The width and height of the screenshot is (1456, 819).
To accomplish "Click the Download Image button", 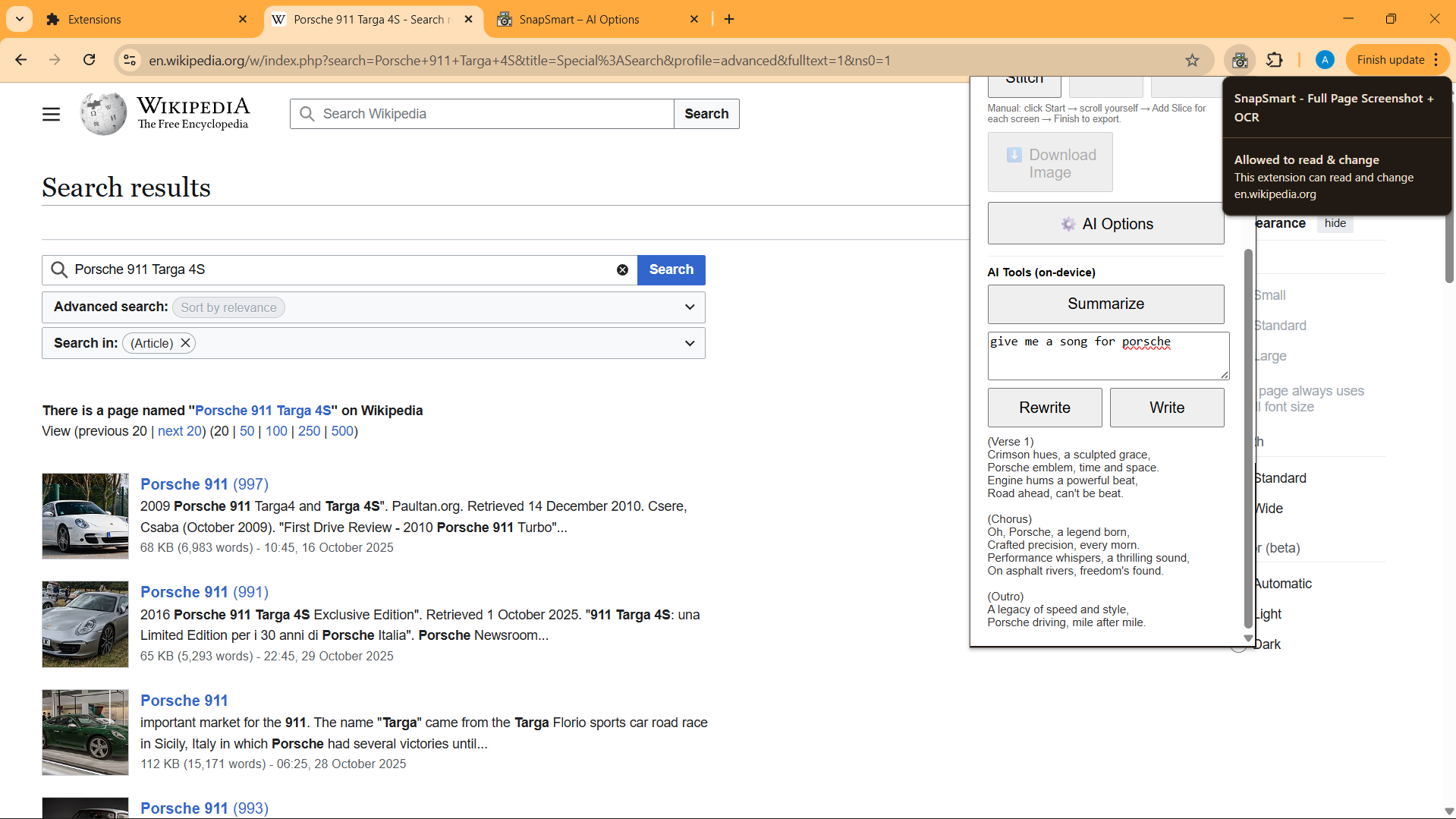I will (x=1050, y=162).
